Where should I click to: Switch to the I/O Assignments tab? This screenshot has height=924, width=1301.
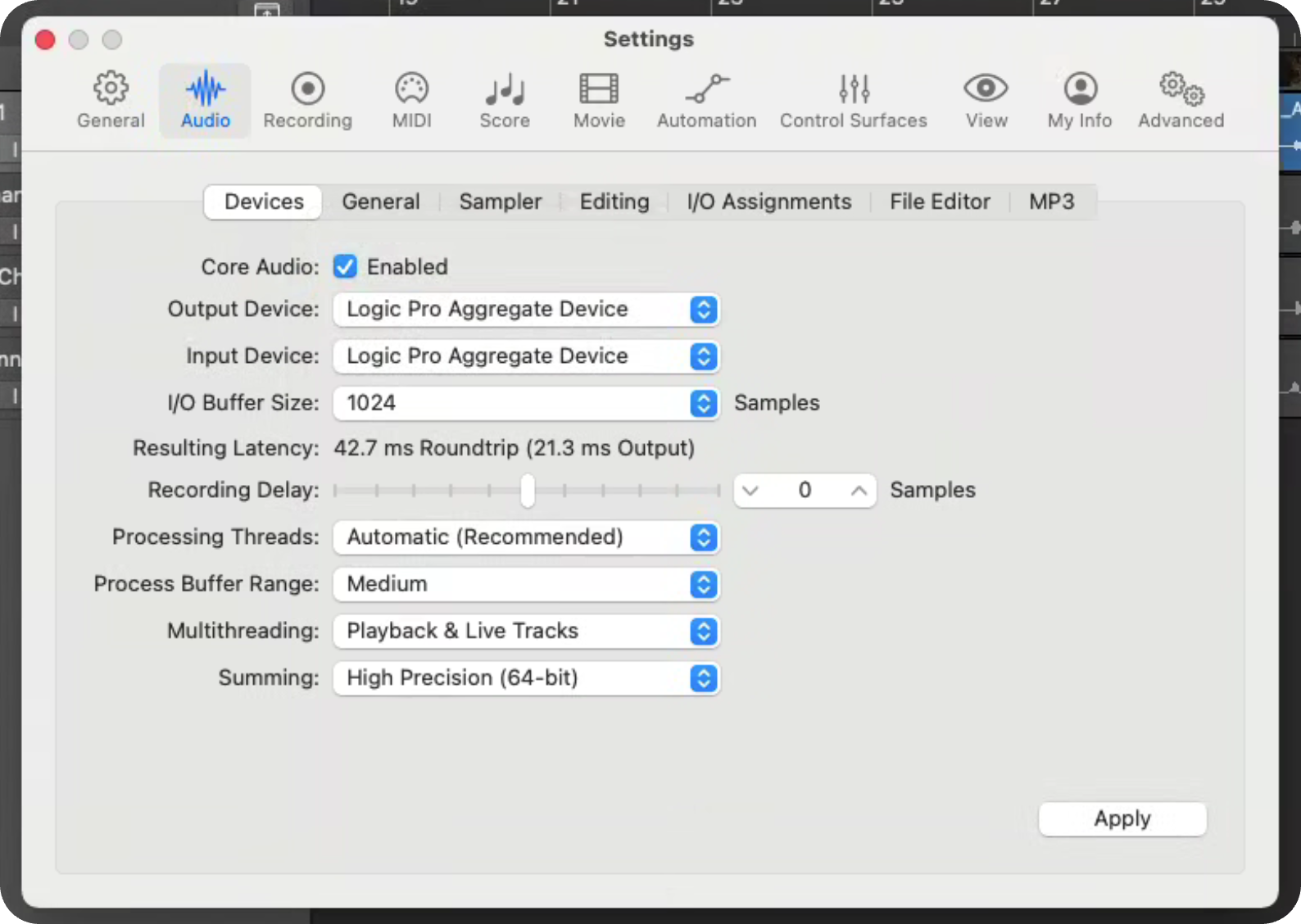[769, 202]
